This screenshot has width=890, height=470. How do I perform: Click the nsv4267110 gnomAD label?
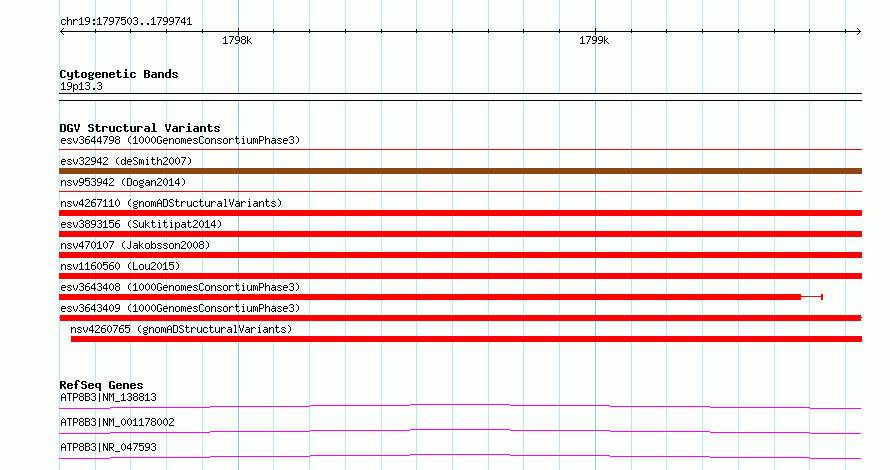pyautogui.click(x=171, y=203)
